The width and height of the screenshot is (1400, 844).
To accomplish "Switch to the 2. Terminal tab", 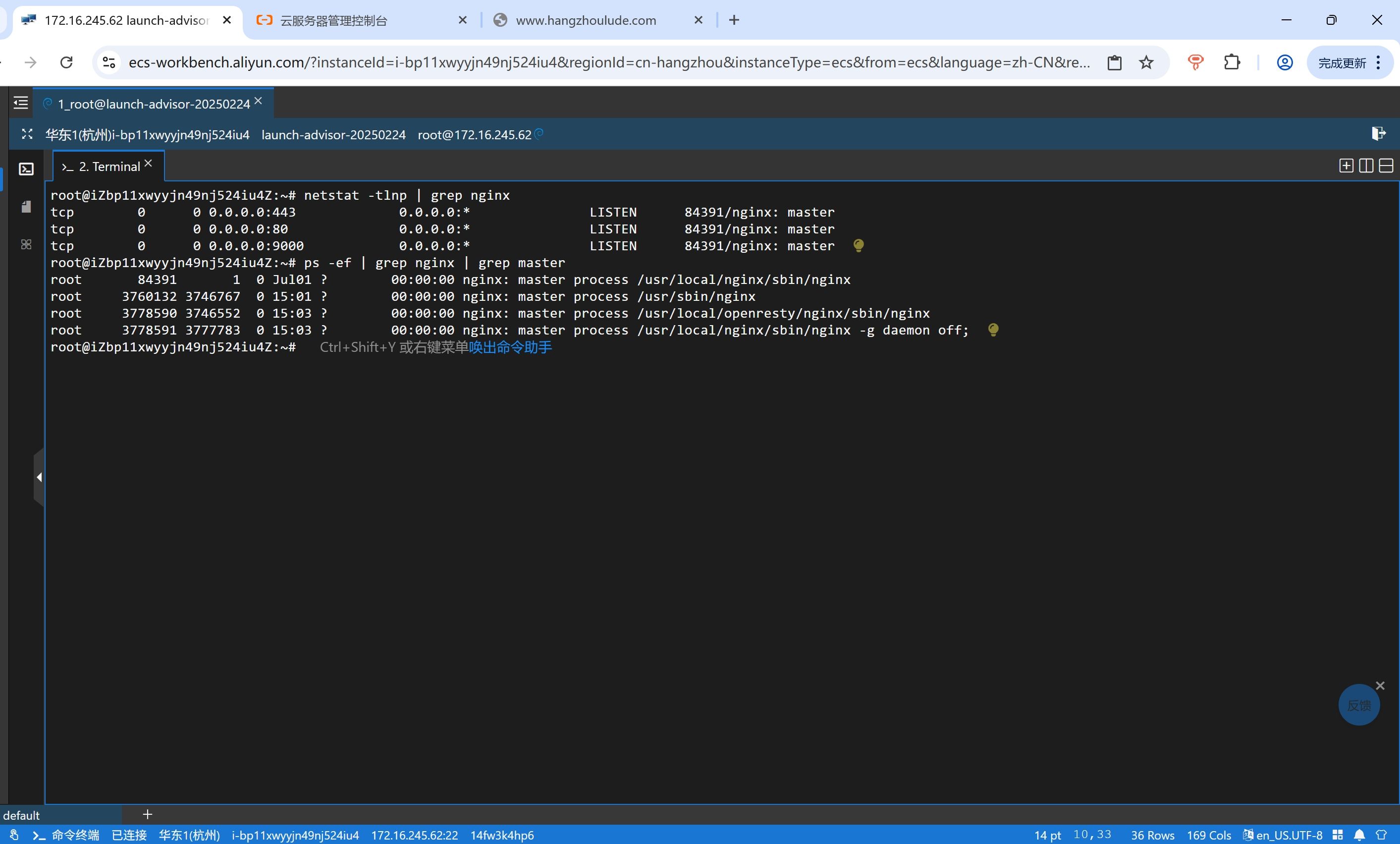I will tap(108, 167).
